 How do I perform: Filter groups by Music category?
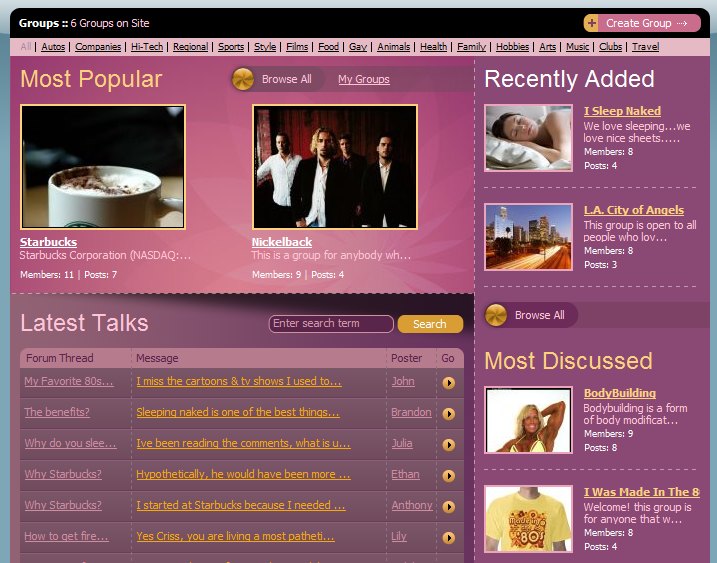577,47
